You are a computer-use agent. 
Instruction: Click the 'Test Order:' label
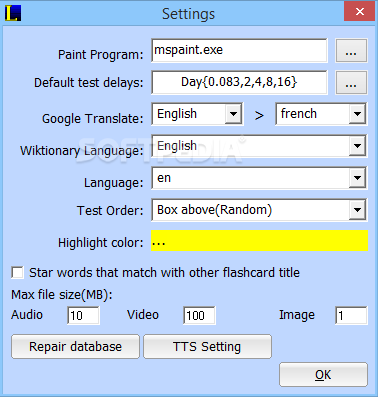coord(110,211)
